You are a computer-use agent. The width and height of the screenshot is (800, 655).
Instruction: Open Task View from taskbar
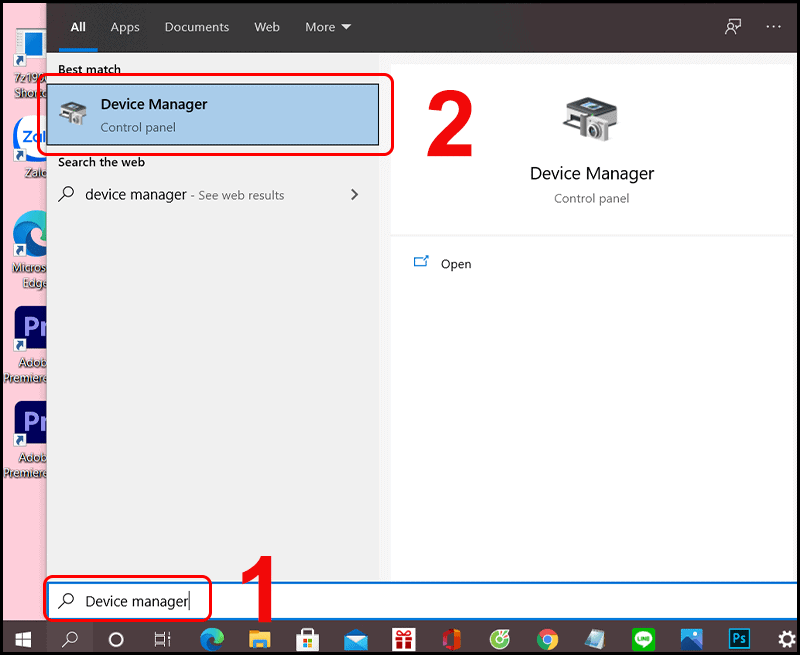click(163, 638)
